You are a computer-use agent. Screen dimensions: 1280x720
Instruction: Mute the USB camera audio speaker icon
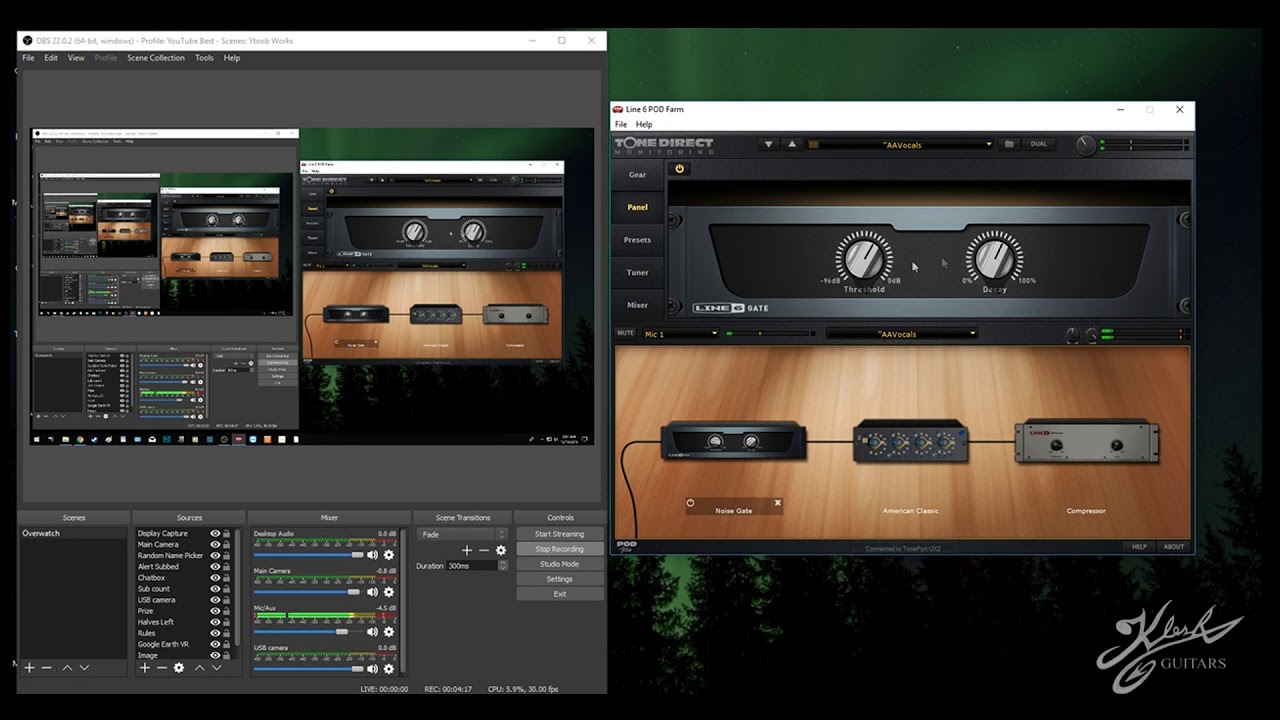[x=373, y=669]
